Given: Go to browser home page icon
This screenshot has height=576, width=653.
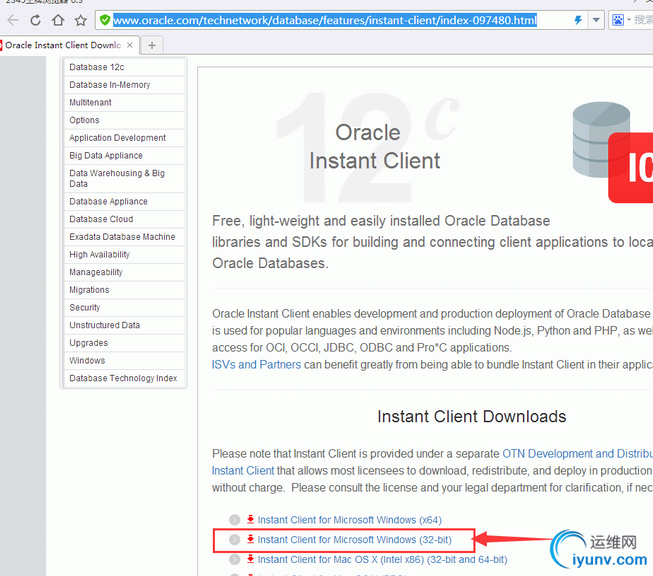Looking at the screenshot, I should pos(58,20).
